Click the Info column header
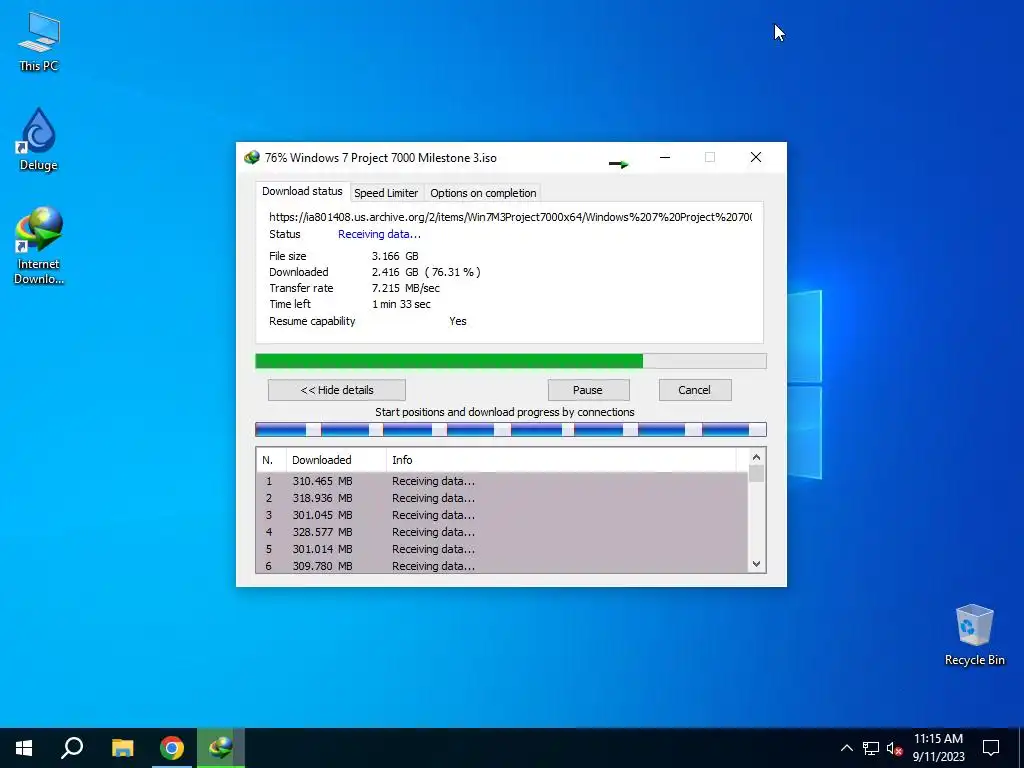1024x768 pixels. tap(562, 460)
